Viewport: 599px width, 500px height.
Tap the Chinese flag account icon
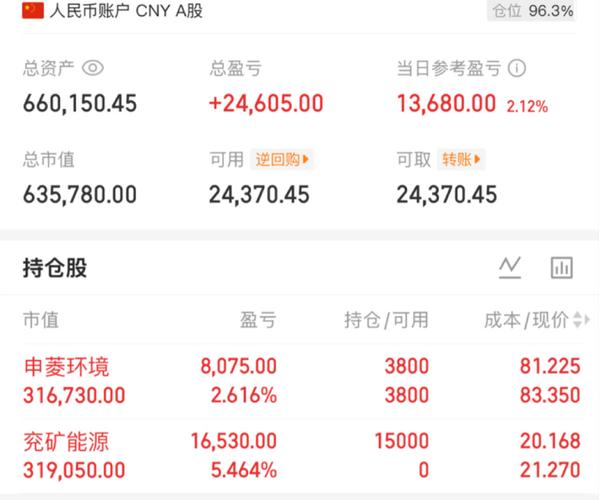coord(33,11)
